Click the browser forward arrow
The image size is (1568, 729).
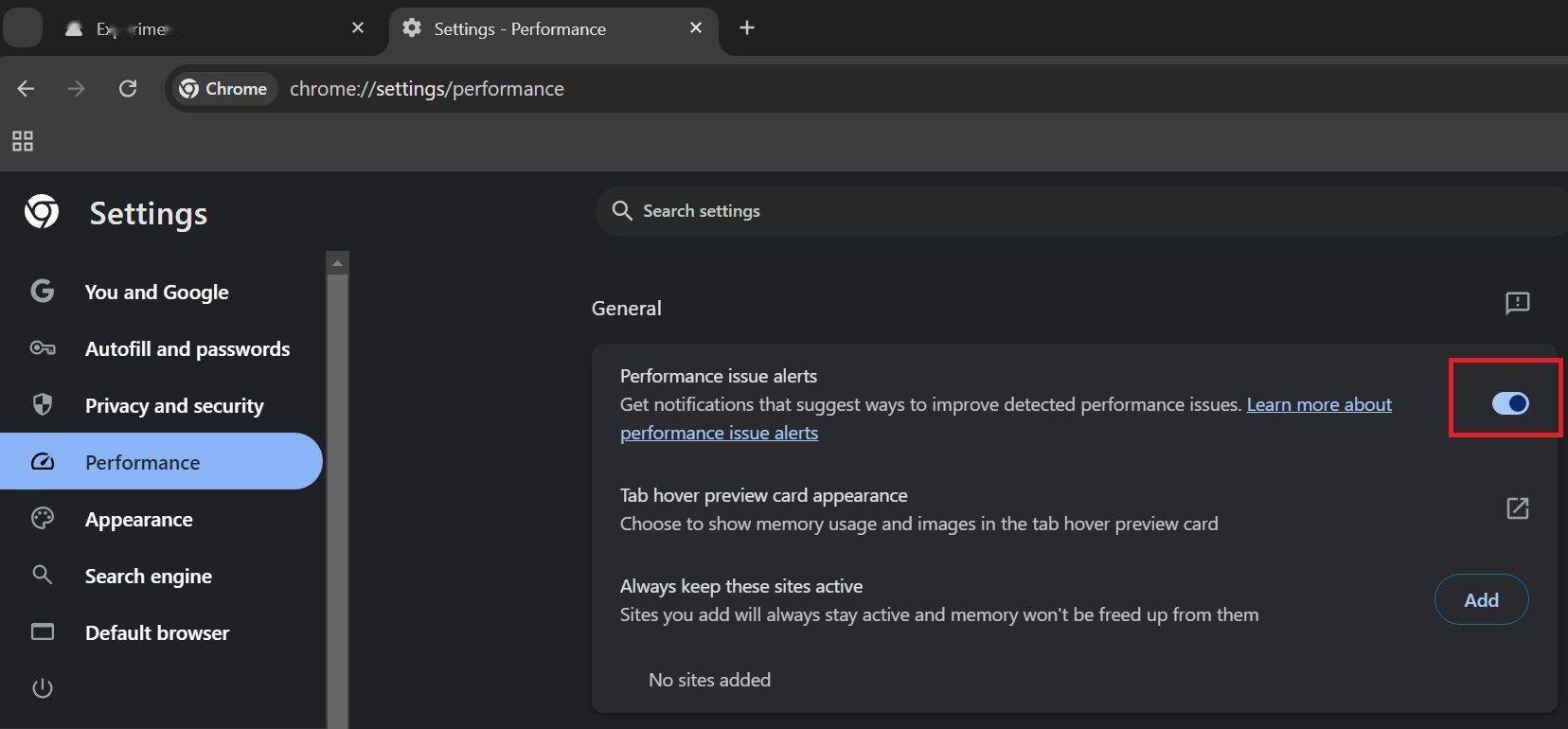pos(77,88)
